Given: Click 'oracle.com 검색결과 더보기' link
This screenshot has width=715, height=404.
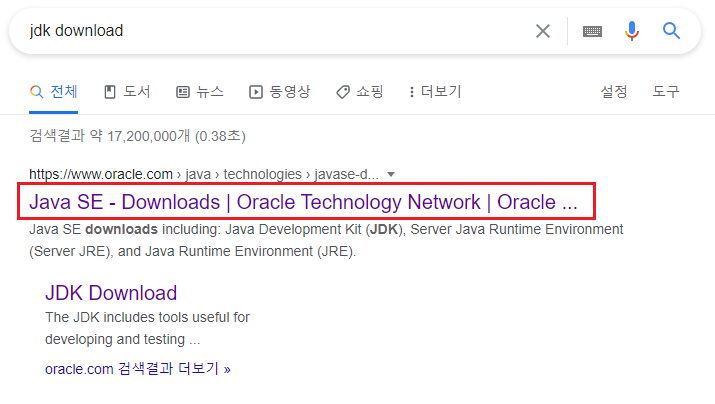Looking at the screenshot, I should pos(138,368).
